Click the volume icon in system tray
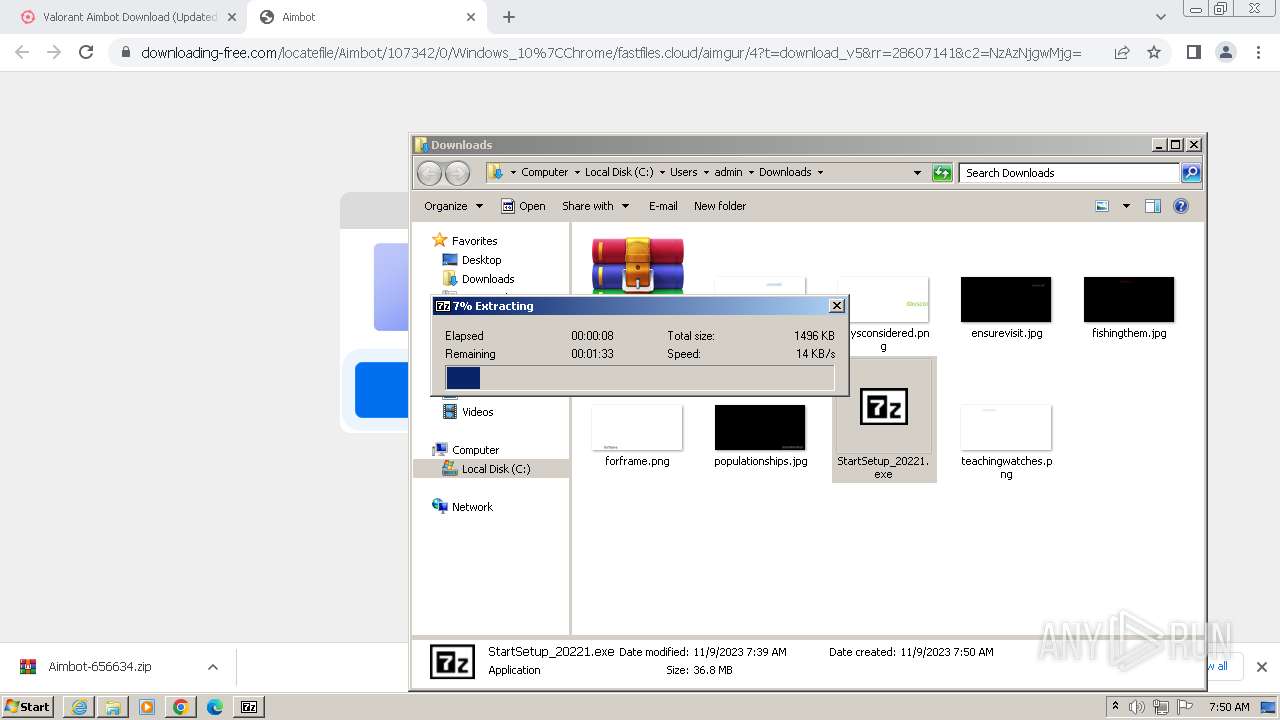 1136,707
